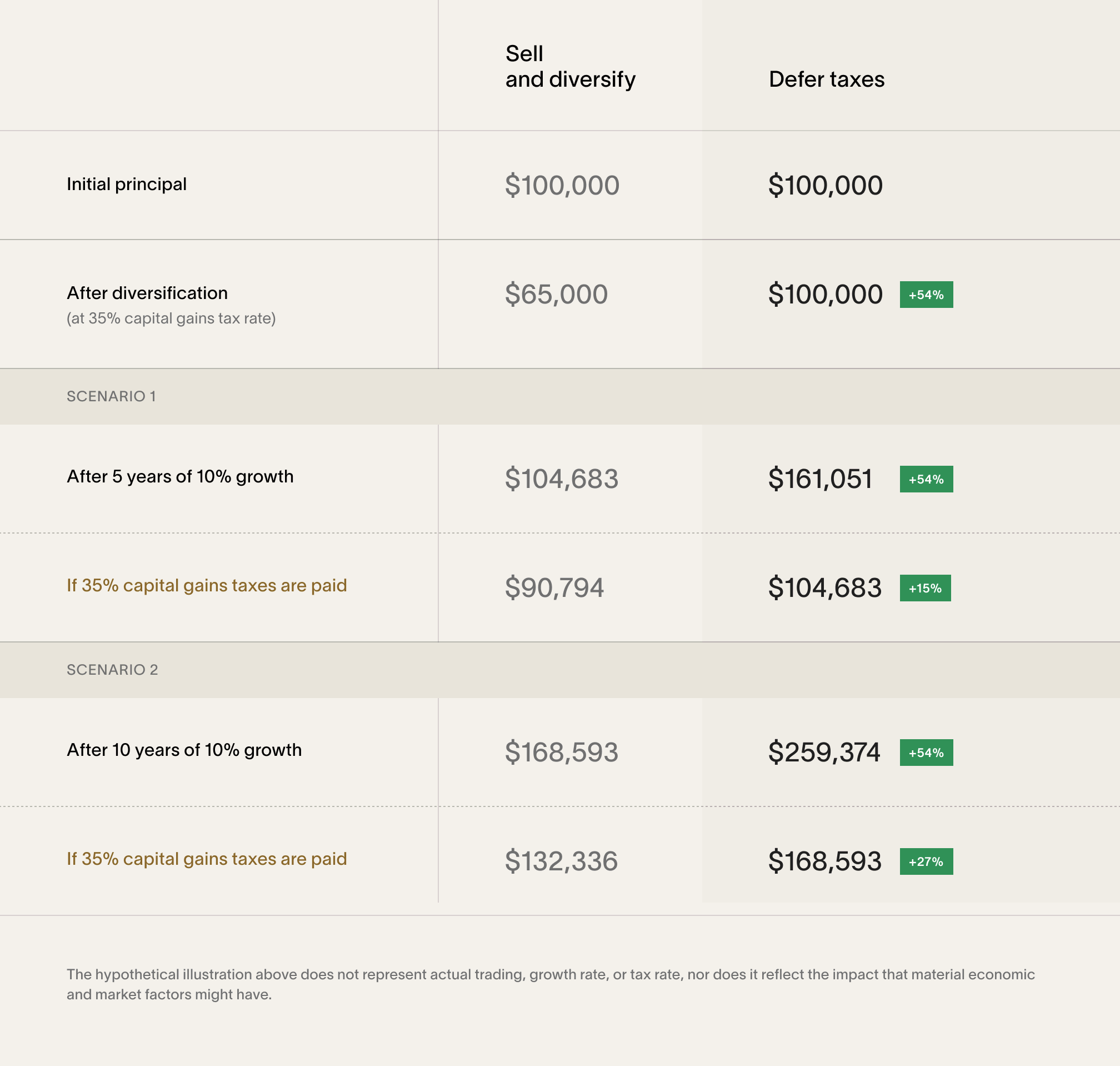1120x1066 pixels.
Task: Click the green +27% badge
Action: coord(926,861)
